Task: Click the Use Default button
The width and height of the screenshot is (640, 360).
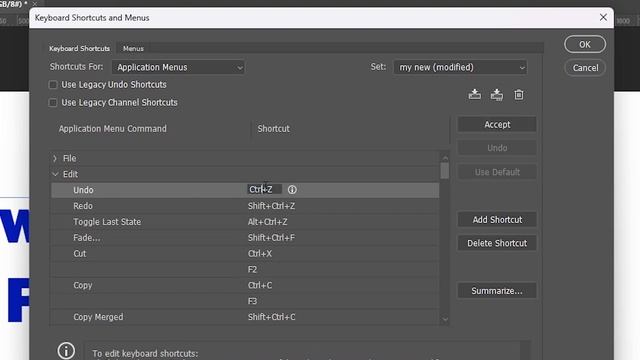Action: 497,172
